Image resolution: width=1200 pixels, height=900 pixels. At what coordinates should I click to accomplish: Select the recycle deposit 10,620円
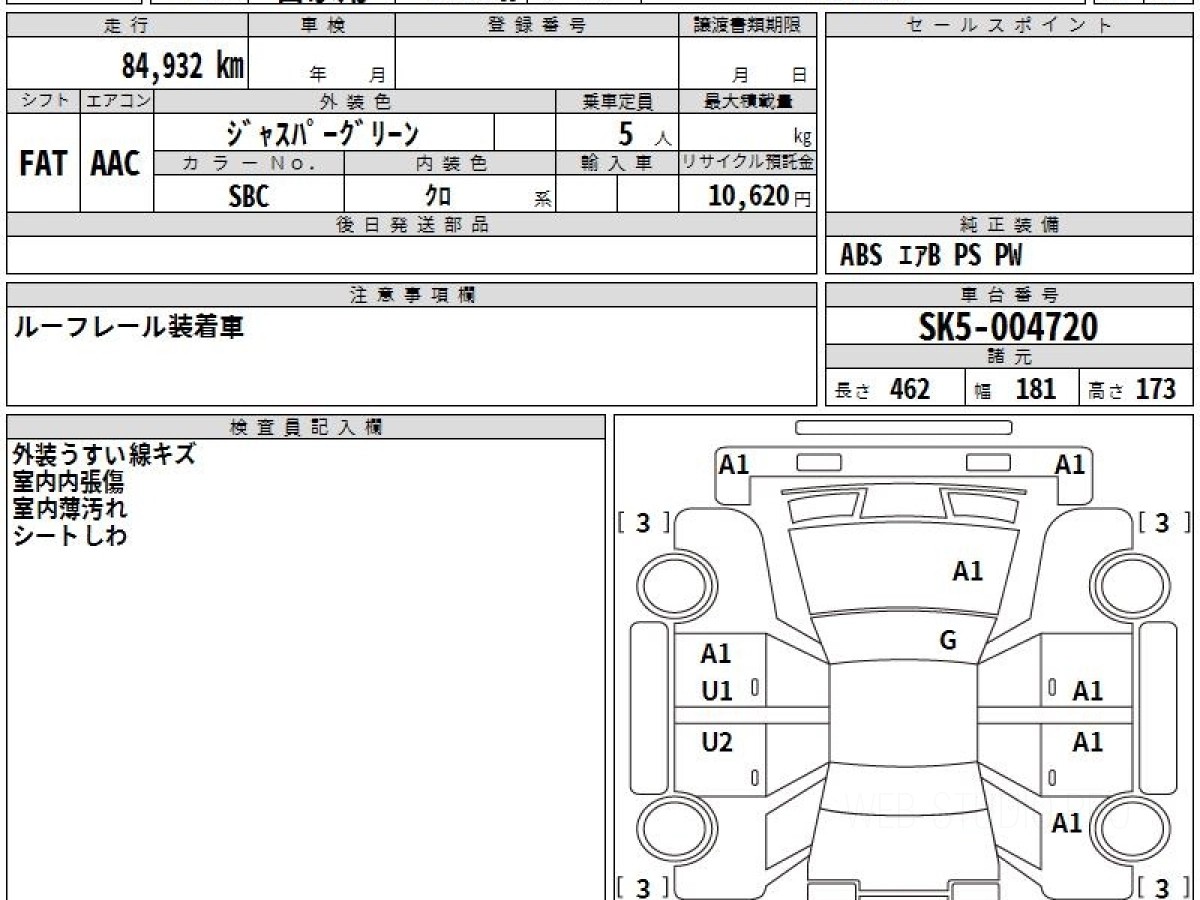[x=760, y=196]
